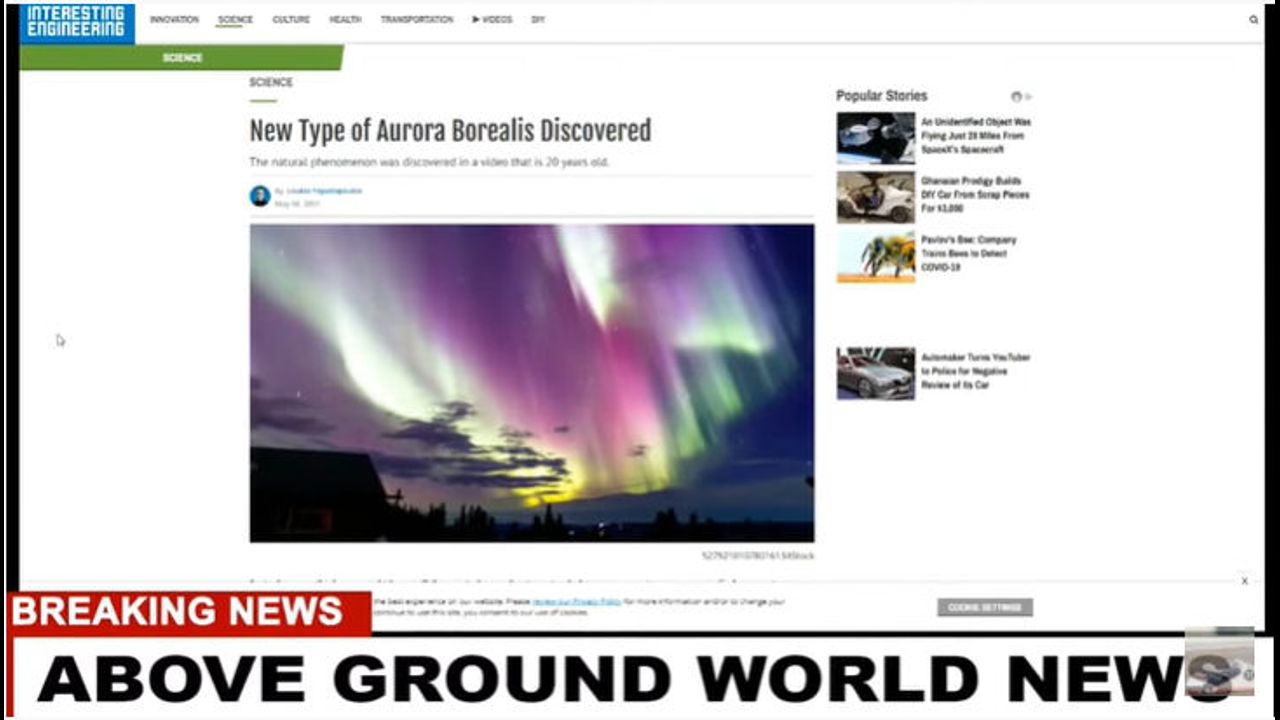The image size is (1280, 720).
Task: Navigate to the Transportation section
Action: pos(416,20)
